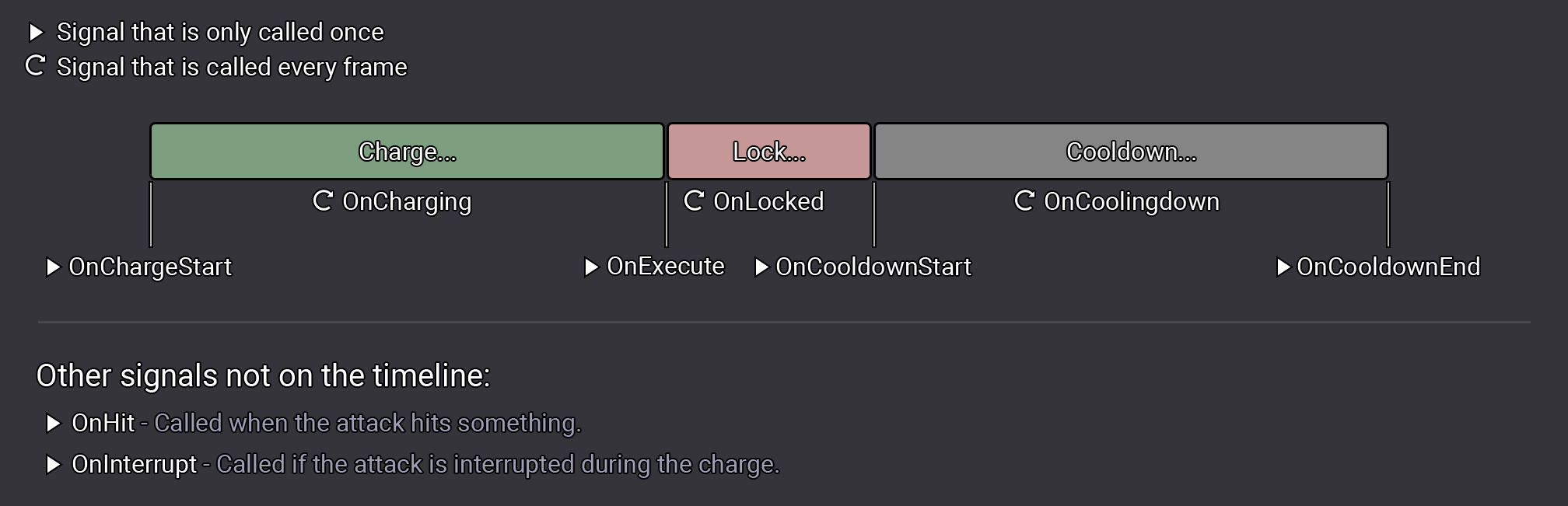Click the OnInterrupt signal name

[x=135, y=464]
